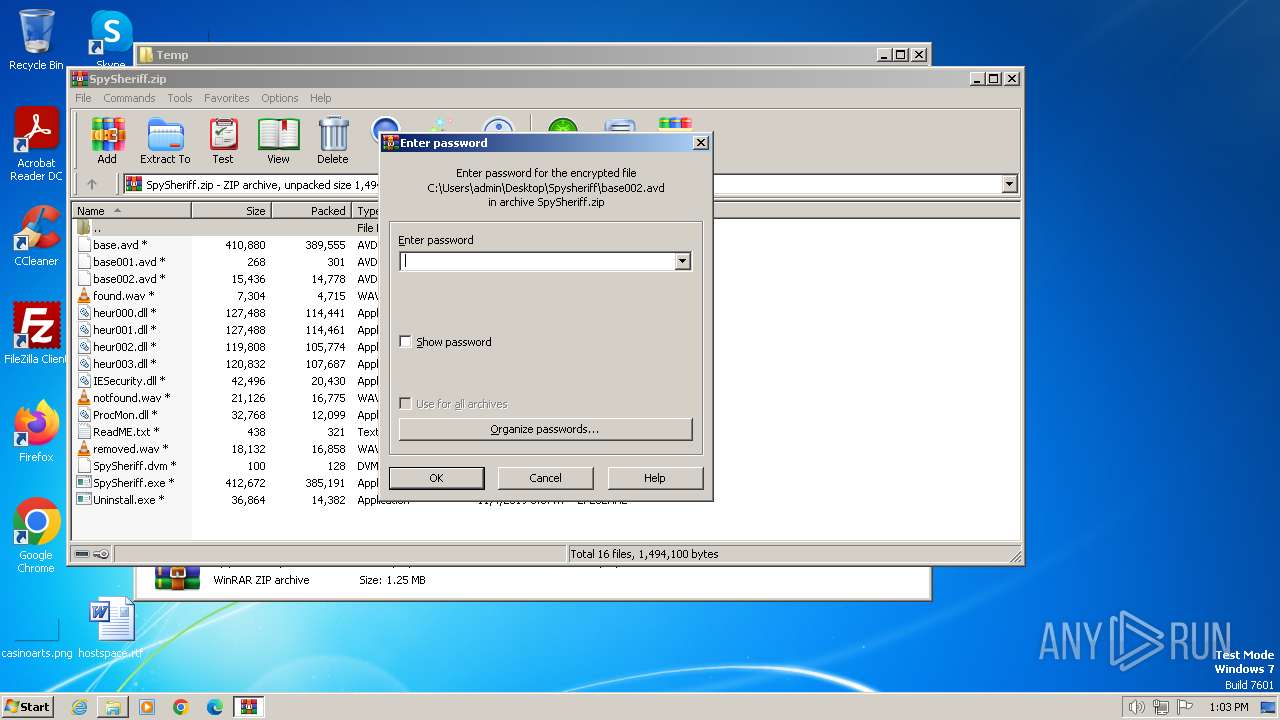The image size is (1280, 720).
Task: Click the drive icon in WinRAR status bar
Action: click(82, 554)
